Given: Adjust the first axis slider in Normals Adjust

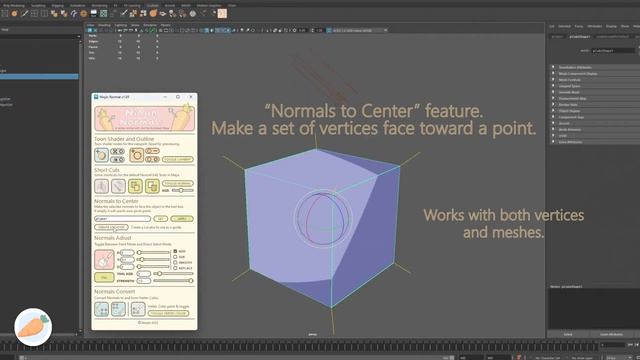Looking at the screenshot, I should [x=153, y=253].
